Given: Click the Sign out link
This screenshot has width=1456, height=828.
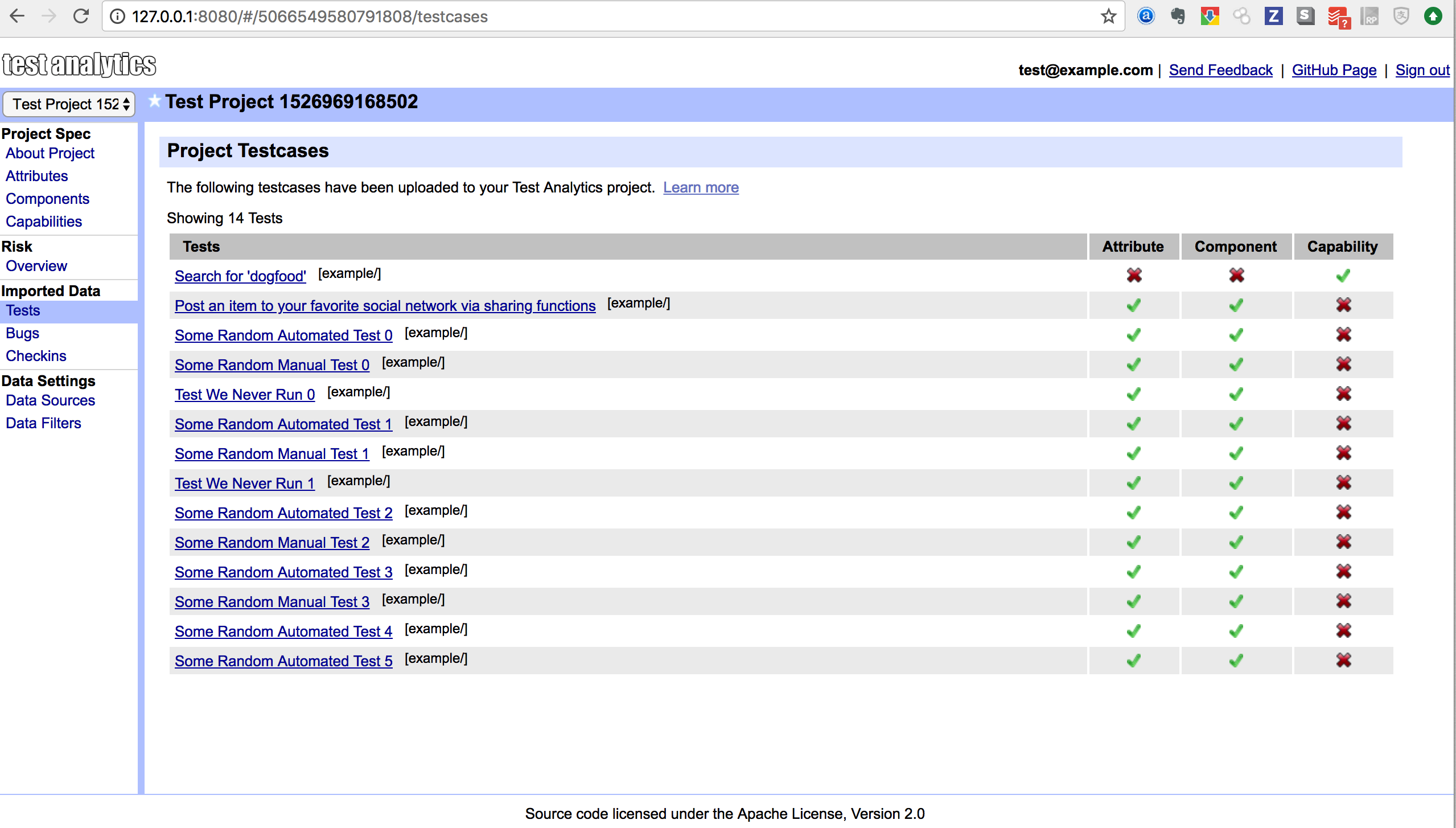Looking at the screenshot, I should (x=1422, y=70).
